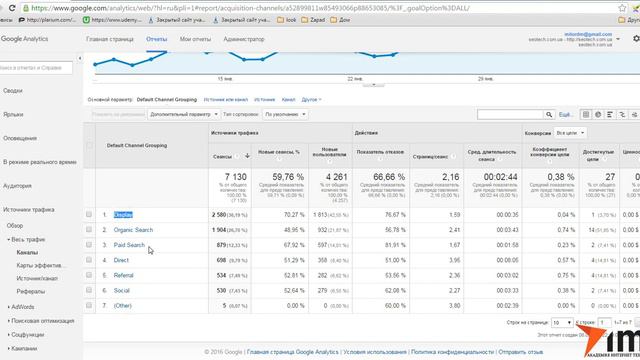This screenshot has height=360, width=640.
Task: Click the Канал primary dimension link
Action: click(288, 100)
